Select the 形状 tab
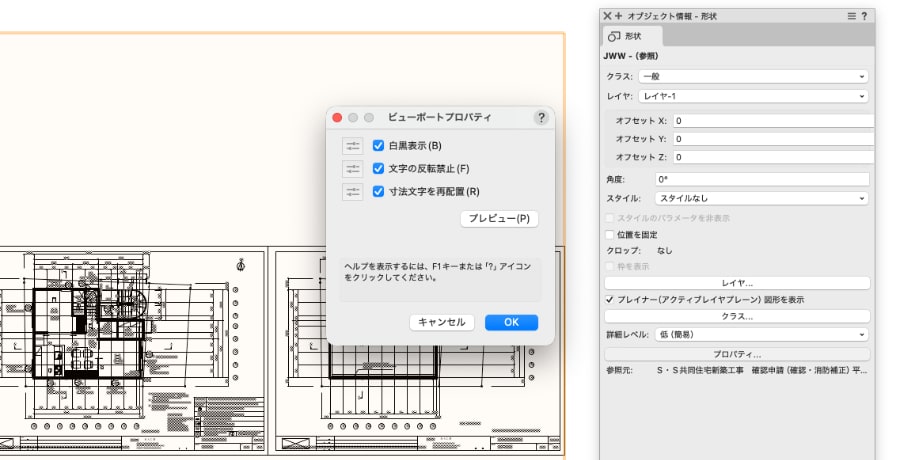The image size is (900, 460). (632, 36)
